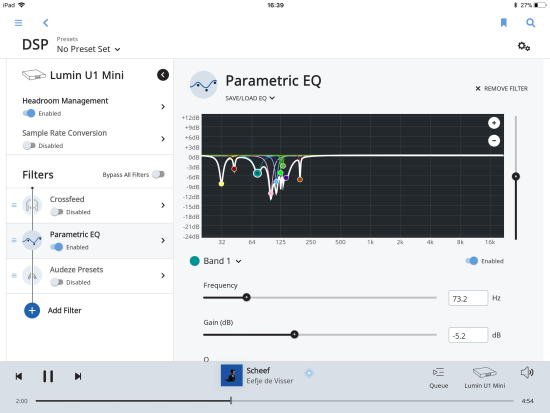Click Remove Filter button
Screen dimensions: 550x413
[502, 88]
